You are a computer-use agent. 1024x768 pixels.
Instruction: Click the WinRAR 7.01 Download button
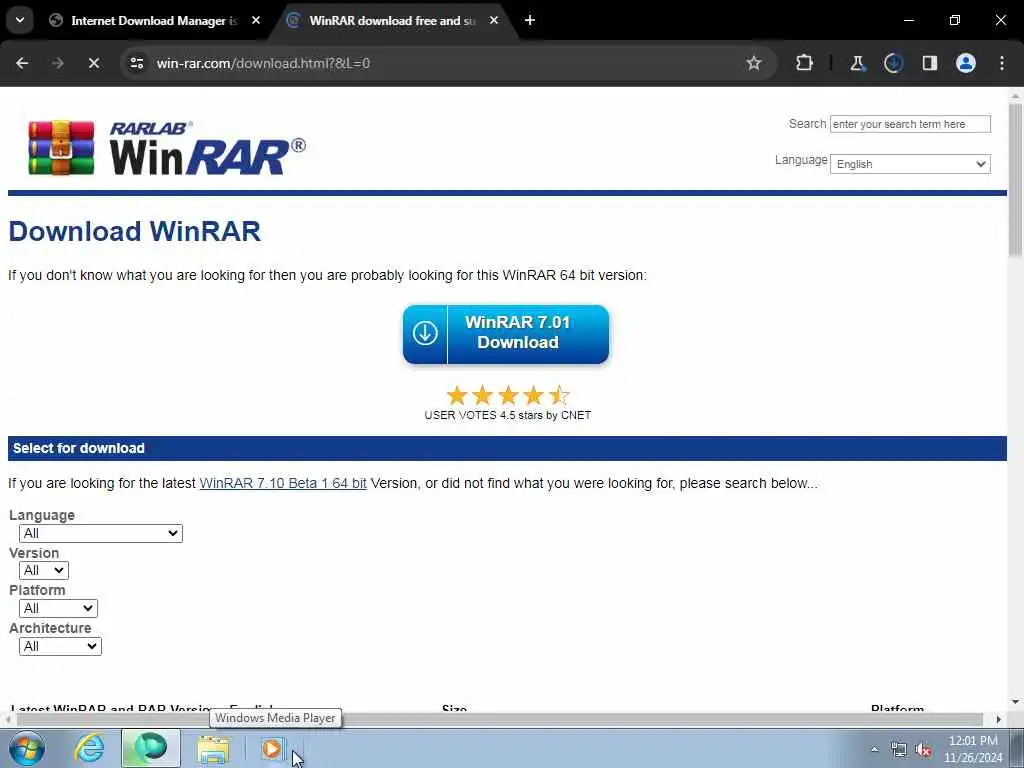(506, 334)
